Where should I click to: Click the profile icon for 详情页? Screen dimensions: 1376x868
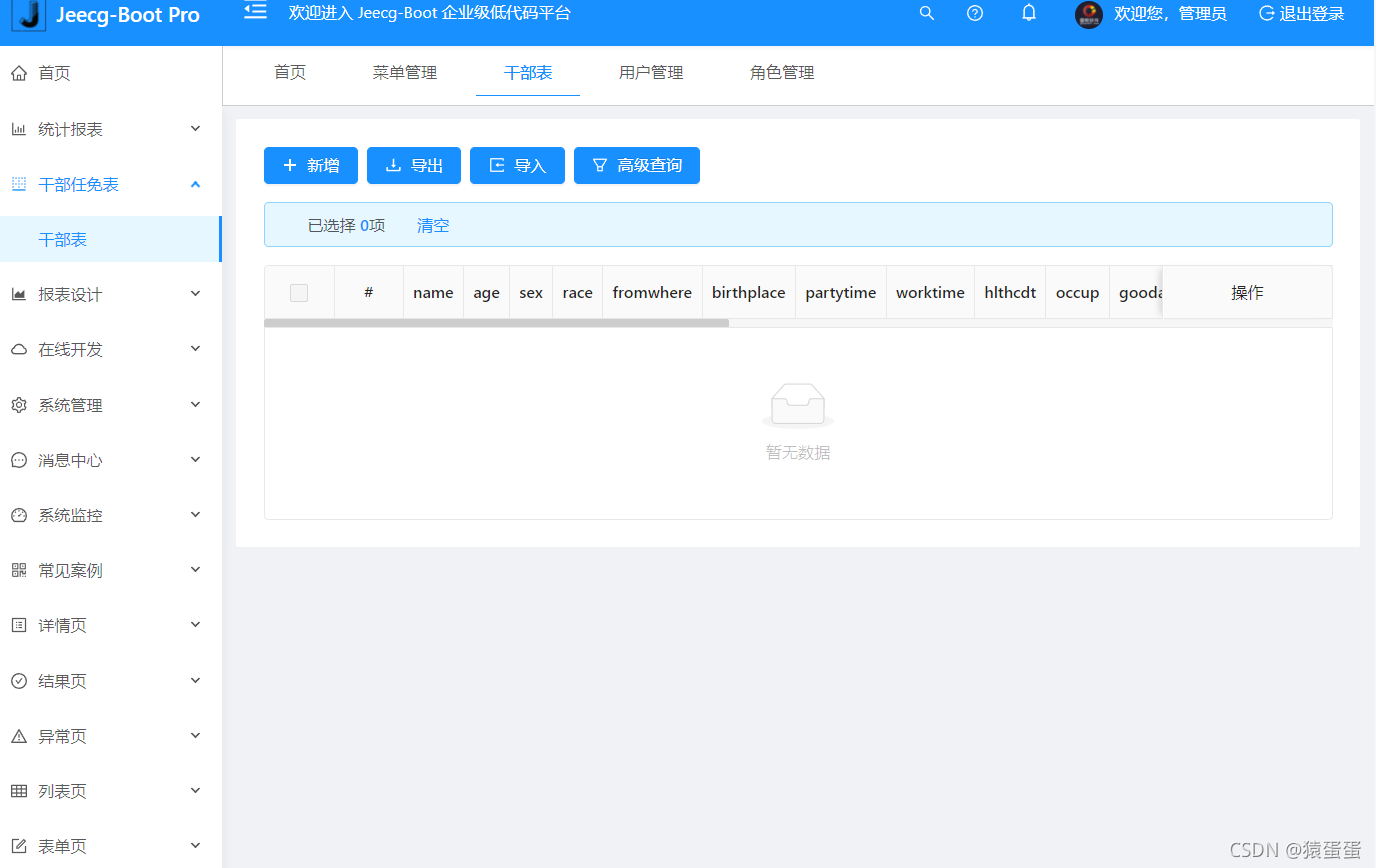click(x=18, y=625)
